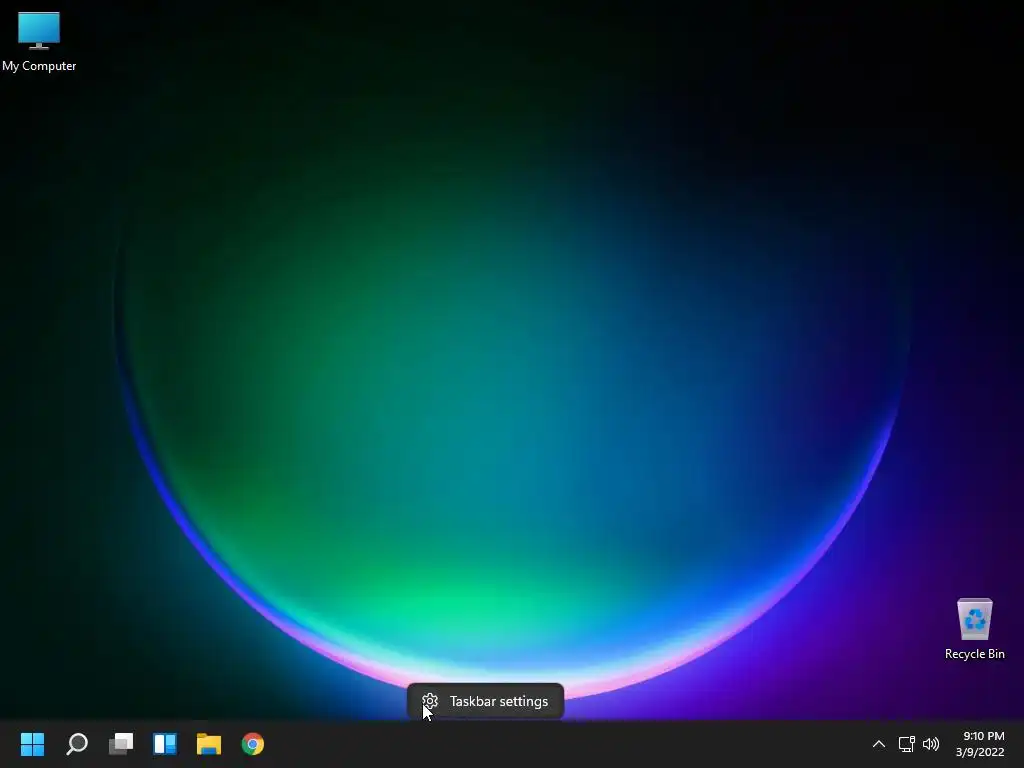
Task: Launch File Explorer from taskbar
Action: [x=209, y=744]
